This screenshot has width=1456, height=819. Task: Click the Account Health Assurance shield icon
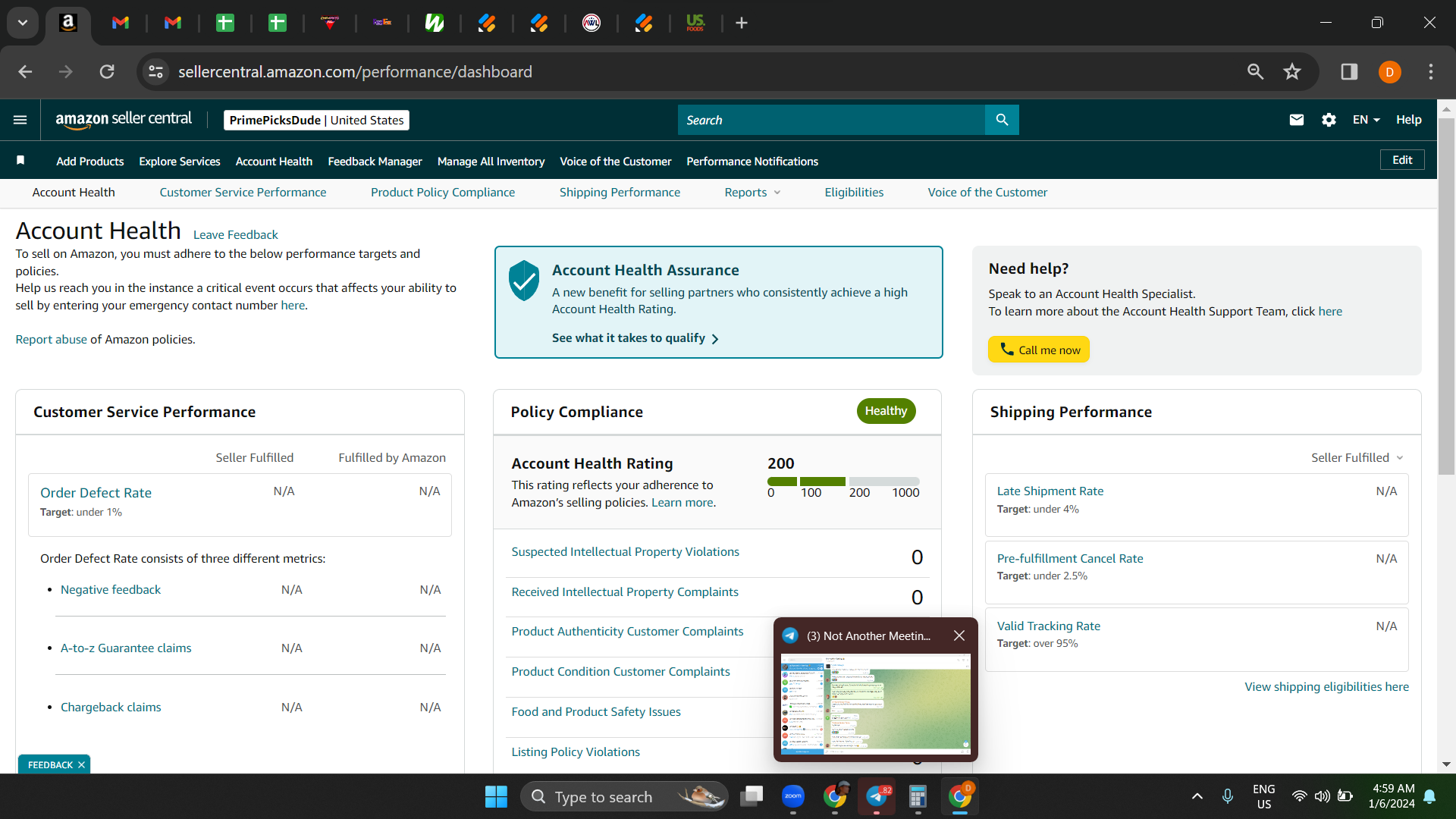tap(524, 281)
